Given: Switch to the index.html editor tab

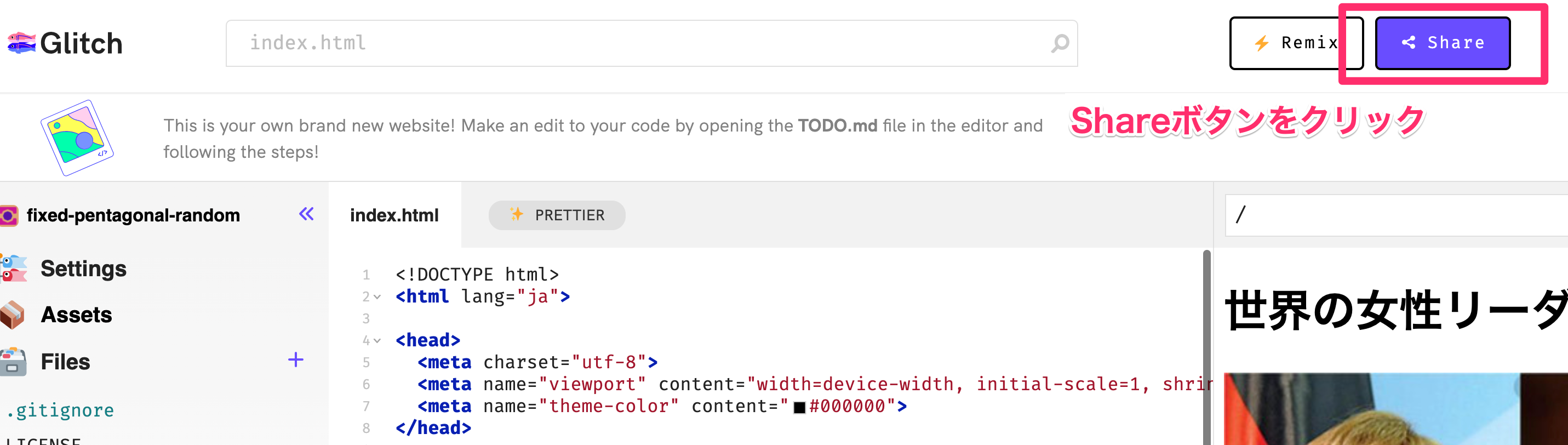Looking at the screenshot, I should click(x=394, y=215).
